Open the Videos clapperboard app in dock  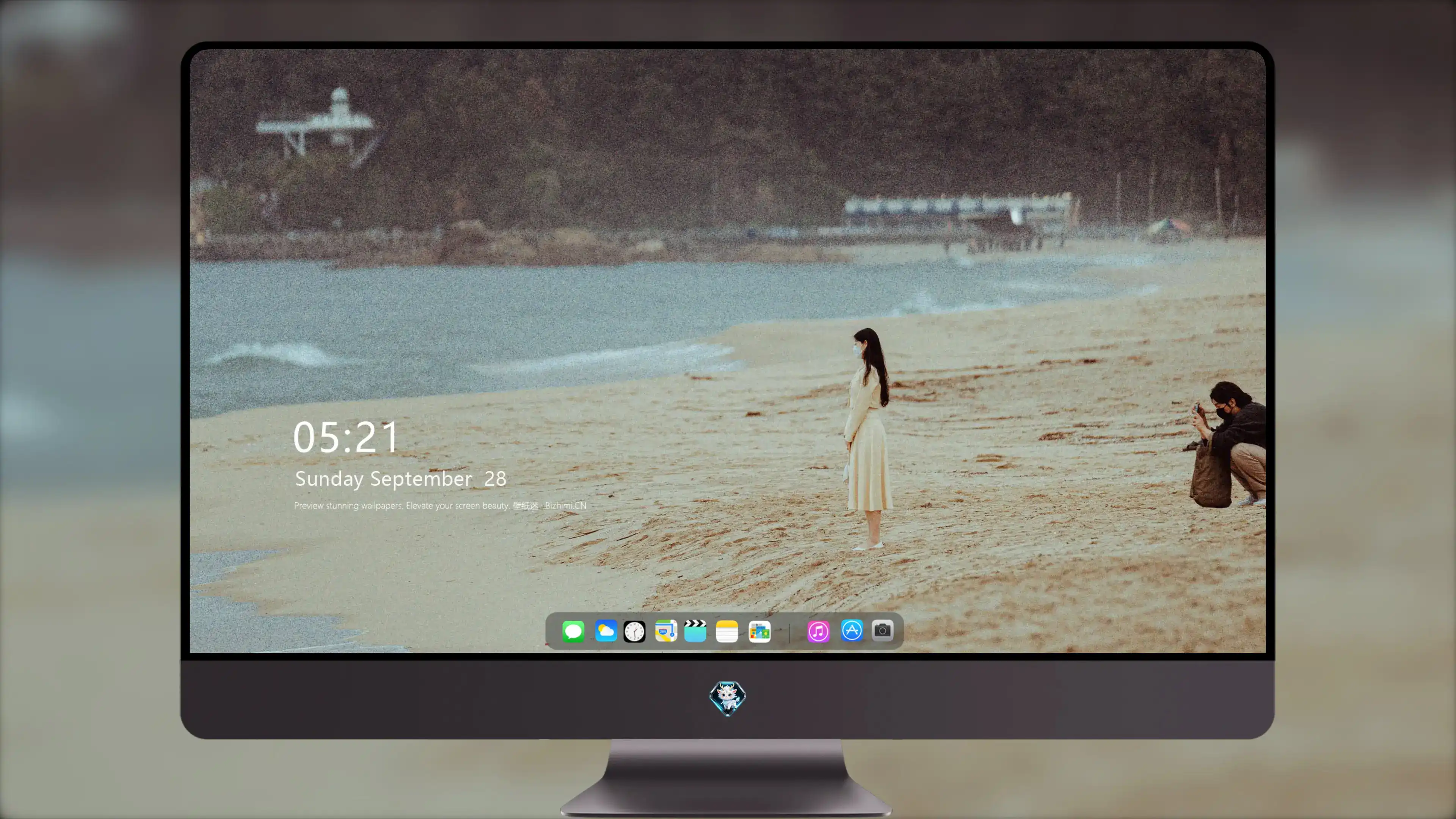[695, 631]
